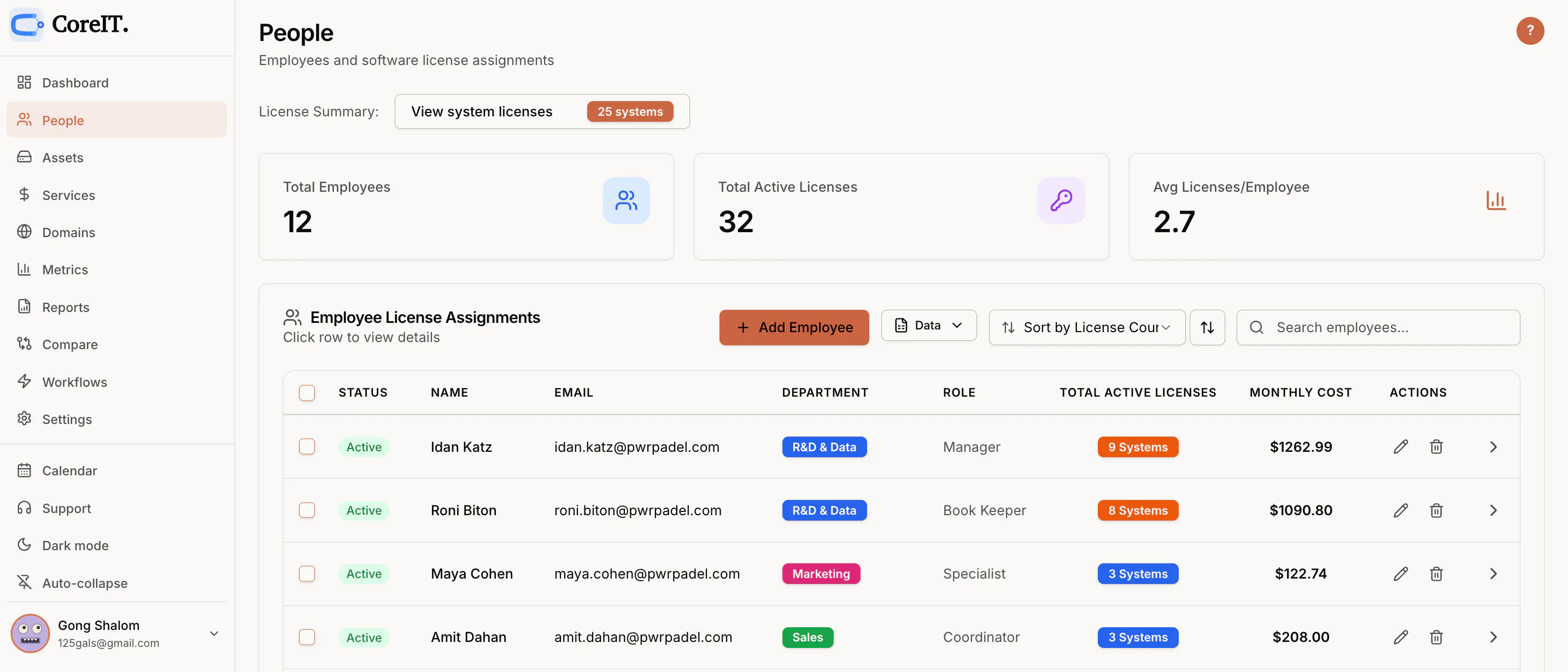Viewport: 1568px width, 672px height.
Task: Delete Amit Dahan using trash icon
Action: coord(1436,636)
